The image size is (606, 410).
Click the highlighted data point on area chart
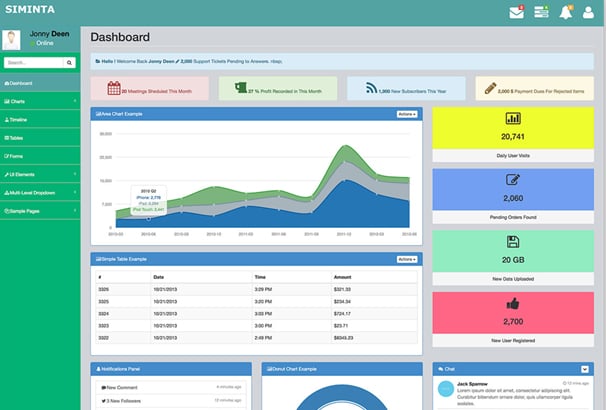148,219
